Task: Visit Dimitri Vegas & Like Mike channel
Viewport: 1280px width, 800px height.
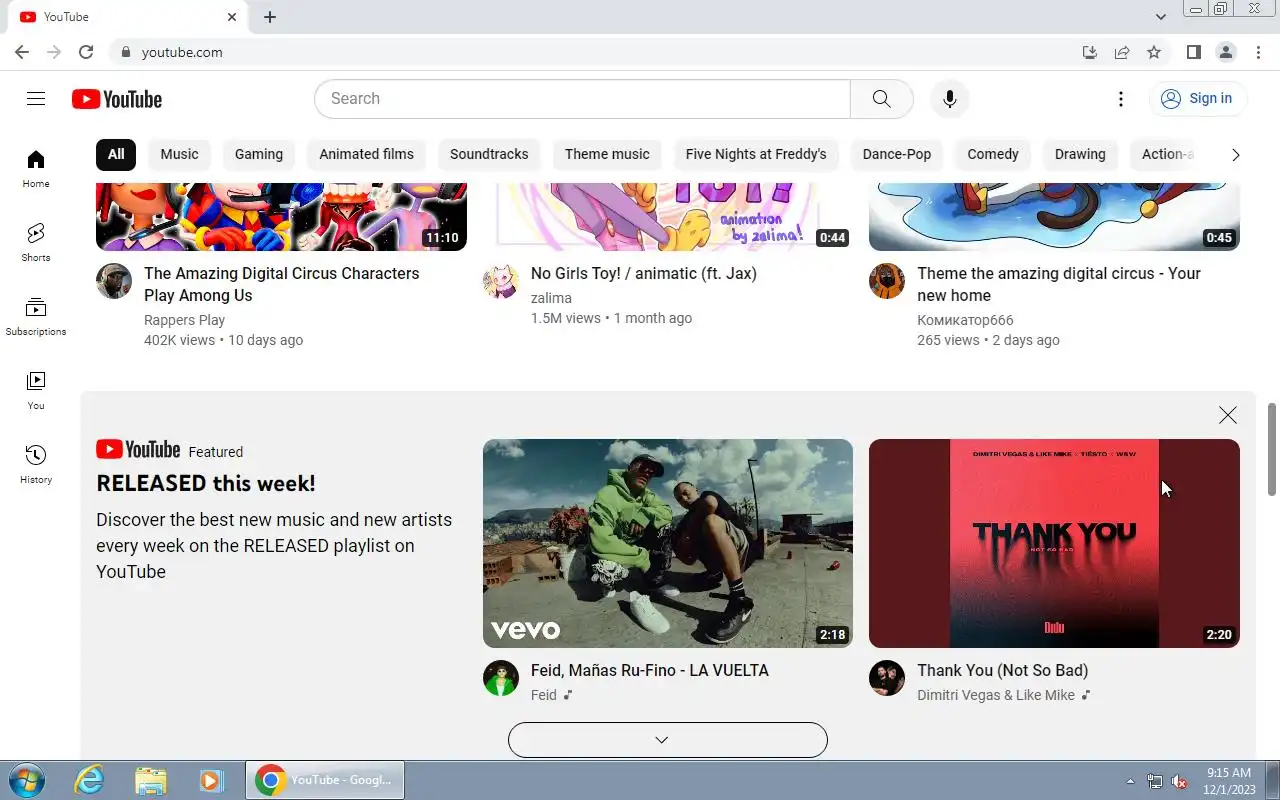Action: pyautogui.click(x=996, y=695)
